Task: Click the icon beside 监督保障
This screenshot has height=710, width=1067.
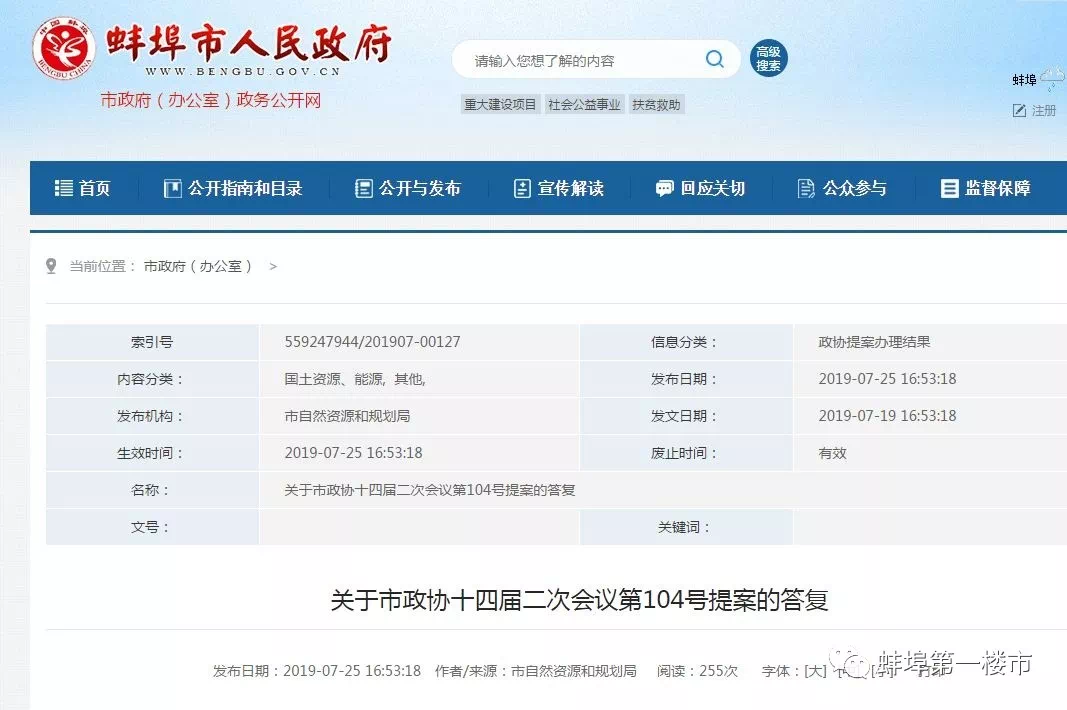Action: coord(949,189)
